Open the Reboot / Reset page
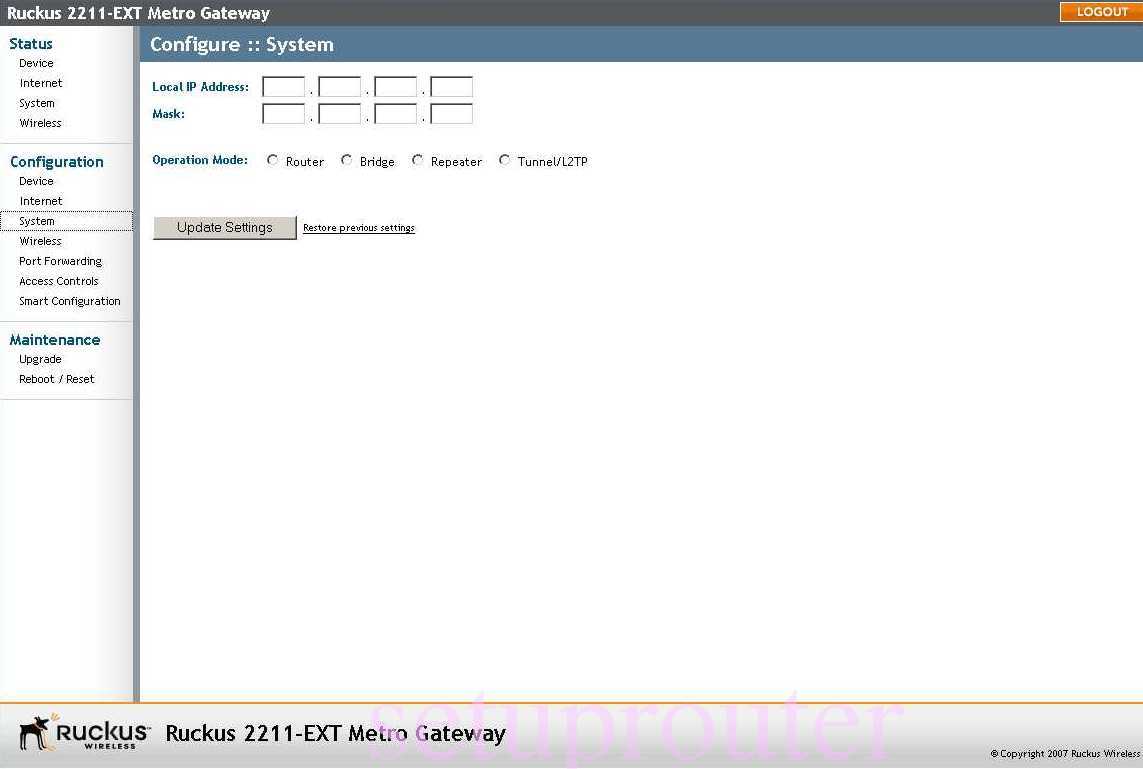Screen dimensions: 1143x769 pyautogui.click(x=56, y=379)
